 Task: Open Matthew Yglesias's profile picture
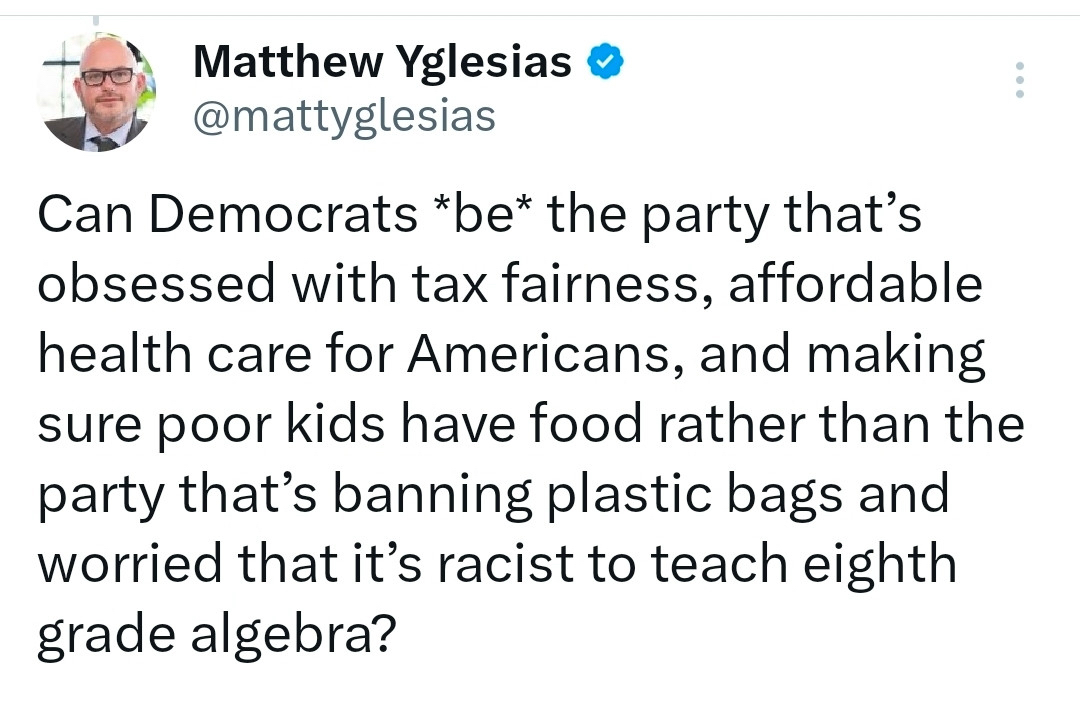pos(97,94)
